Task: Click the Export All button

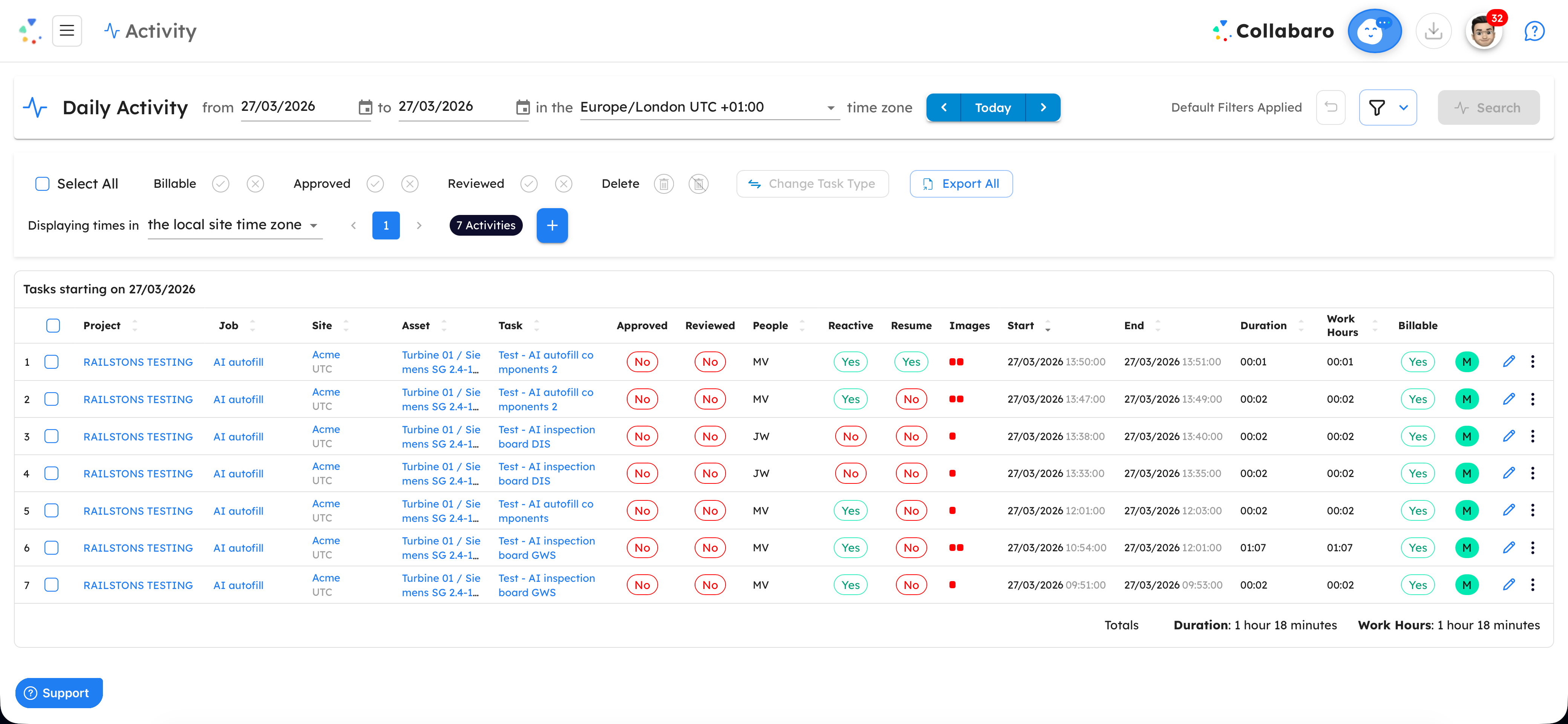Action: pyautogui.click(x=960, y=183)
